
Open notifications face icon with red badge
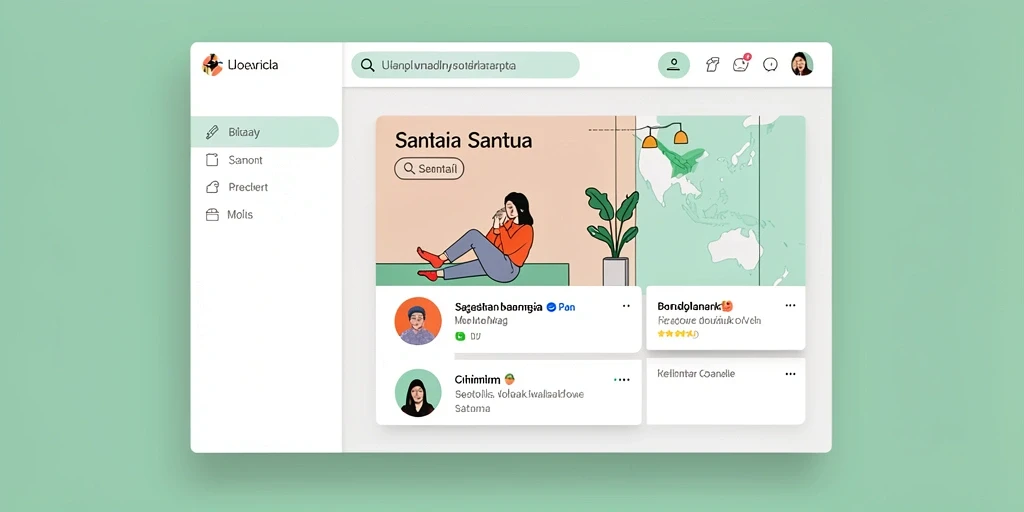741,63
